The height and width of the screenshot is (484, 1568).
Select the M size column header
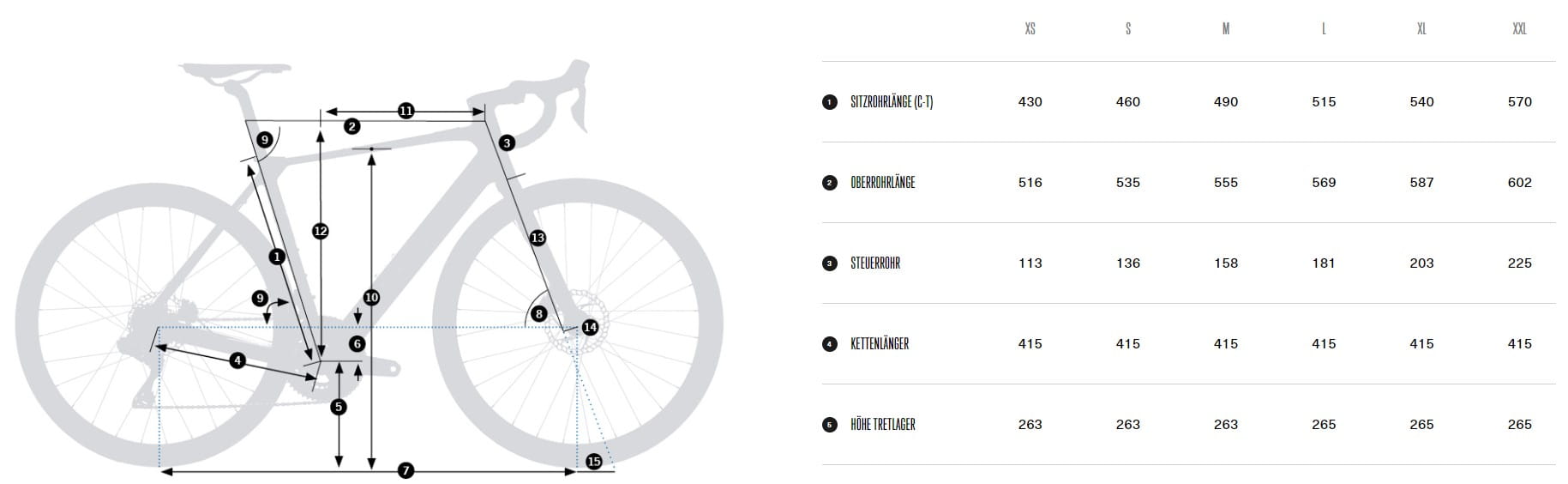pos(1226,29)
